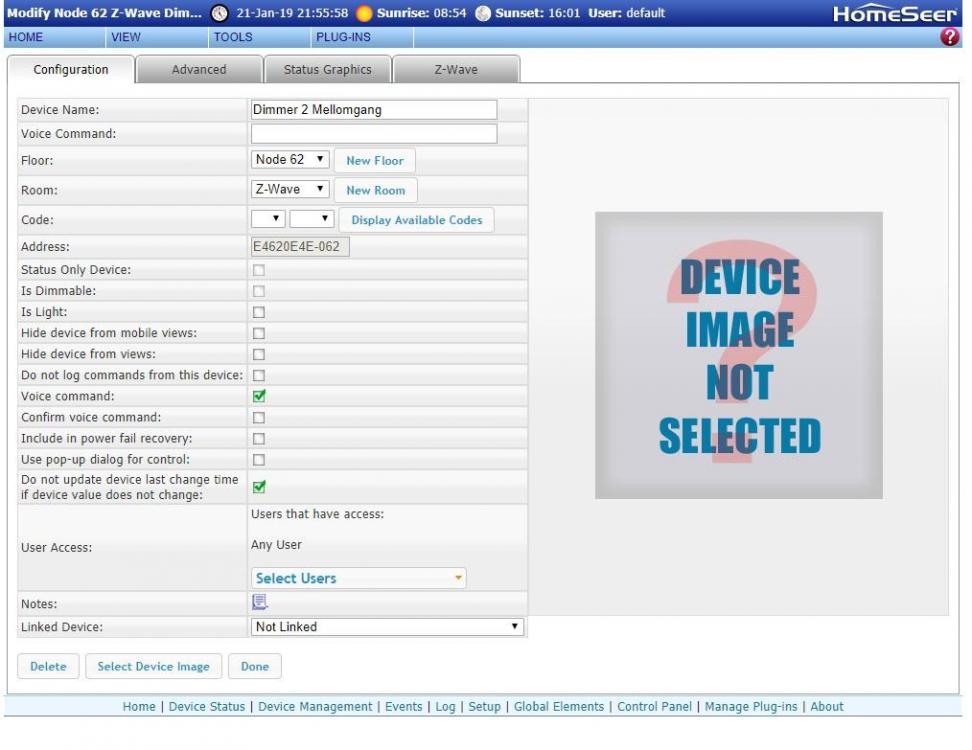Enable the Is Dimmable checkbox

click(259, 291)
